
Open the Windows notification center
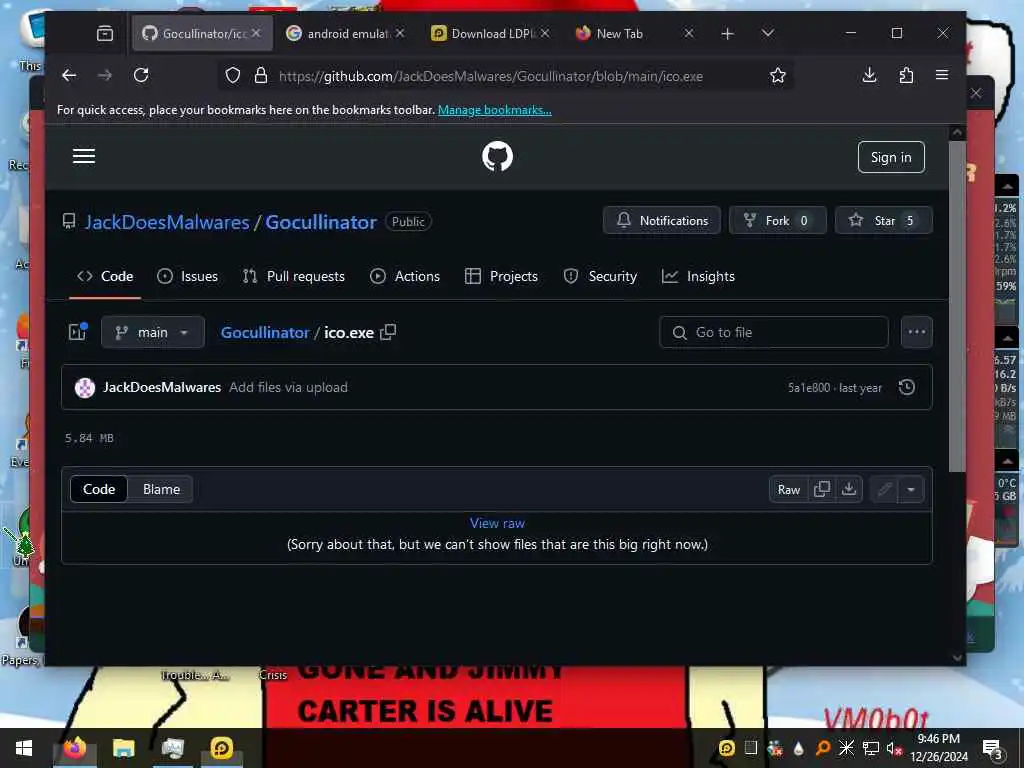click(993, 748)
